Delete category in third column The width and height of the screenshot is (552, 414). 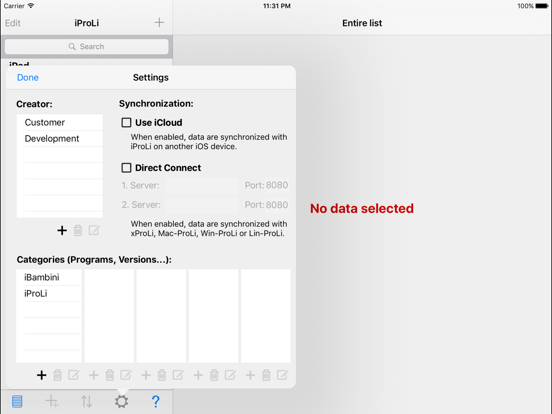(x=162, y=375)
